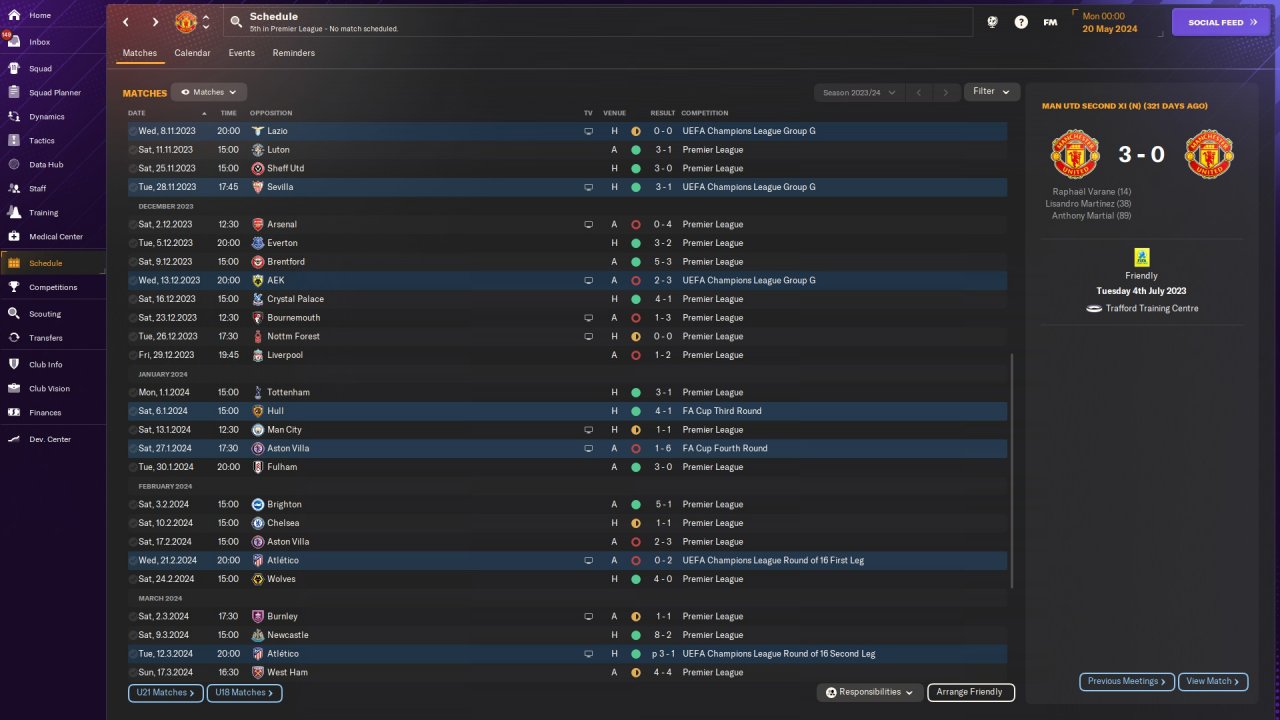Open the Home section in the sidebar

(40, 15)
